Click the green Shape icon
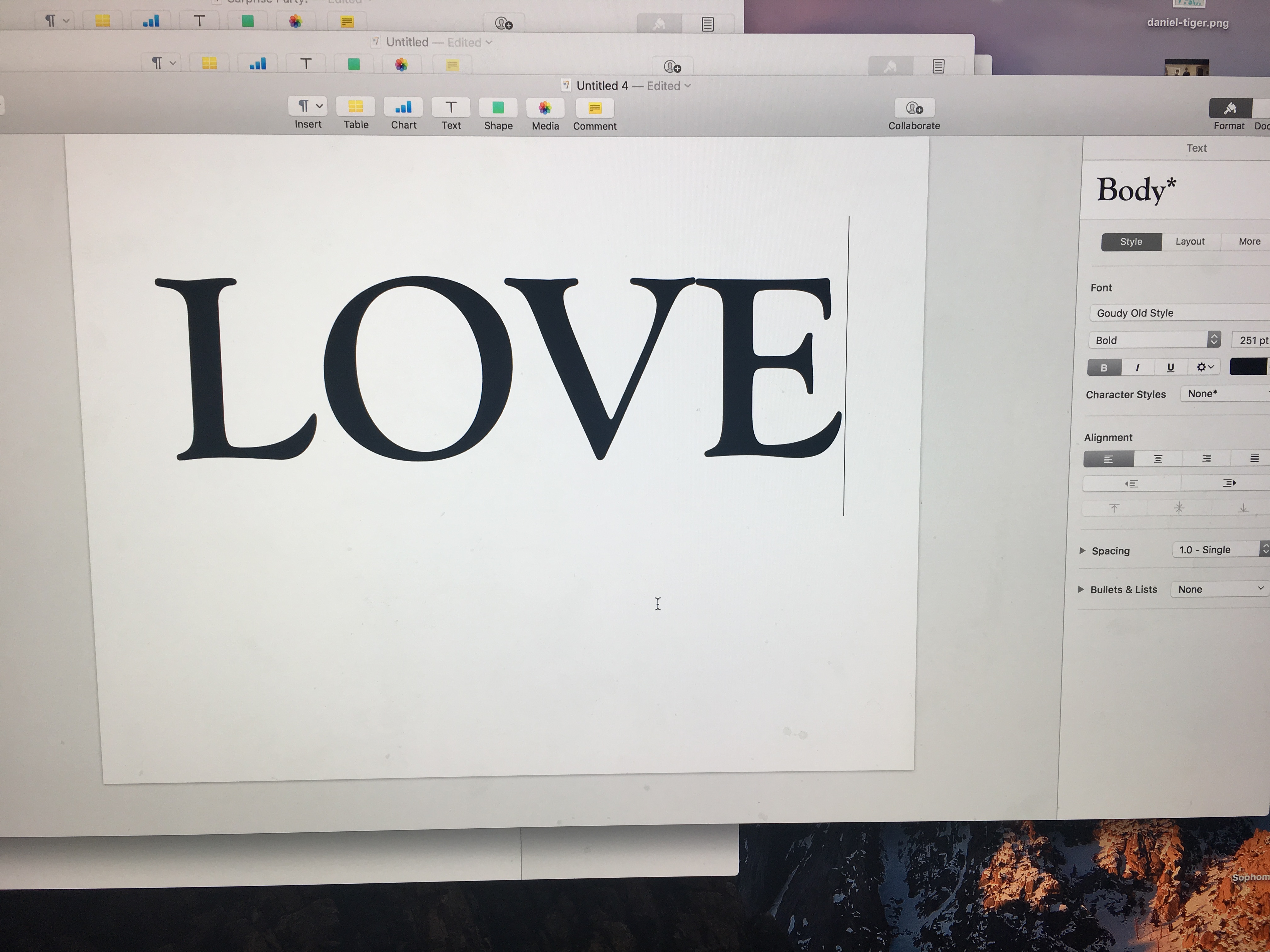 click(x=498, y=108)
